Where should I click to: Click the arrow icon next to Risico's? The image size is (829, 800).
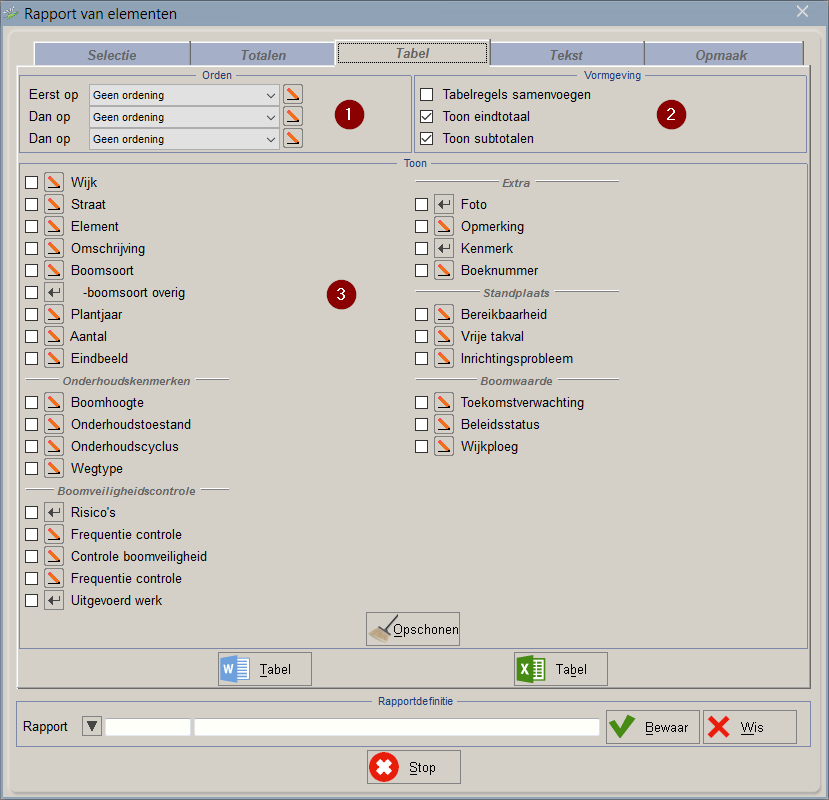click(x=54, y=512)
